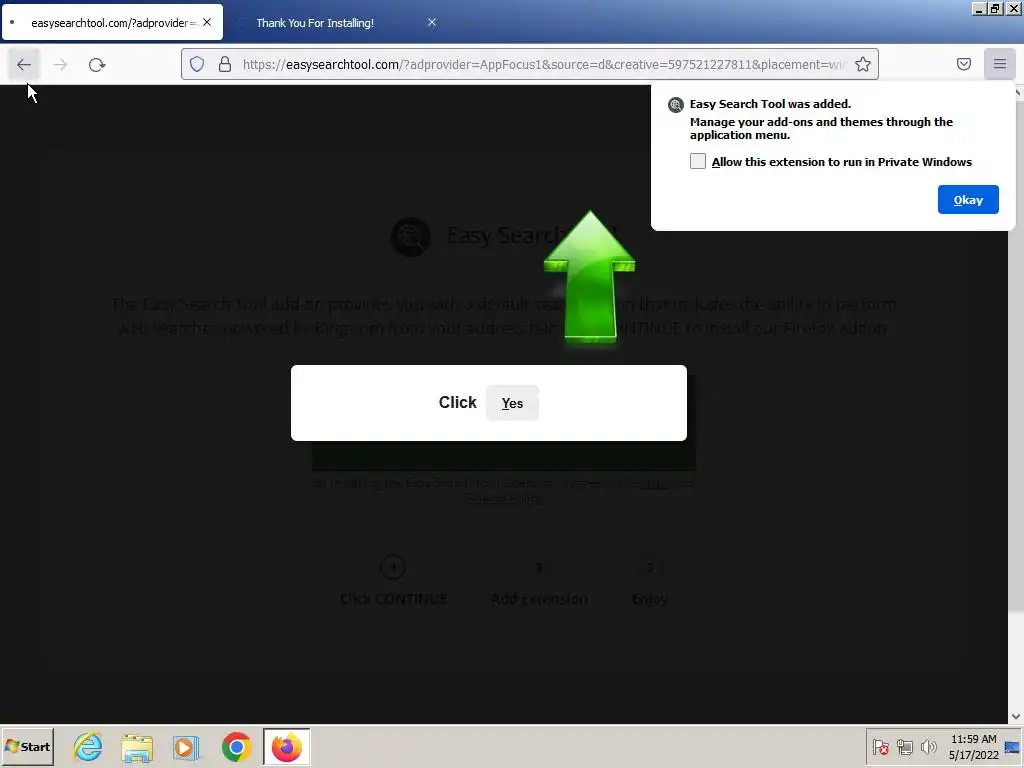The image size is (1024, 768).
Task: Click the network tray icon
Action: coord(904,746)
